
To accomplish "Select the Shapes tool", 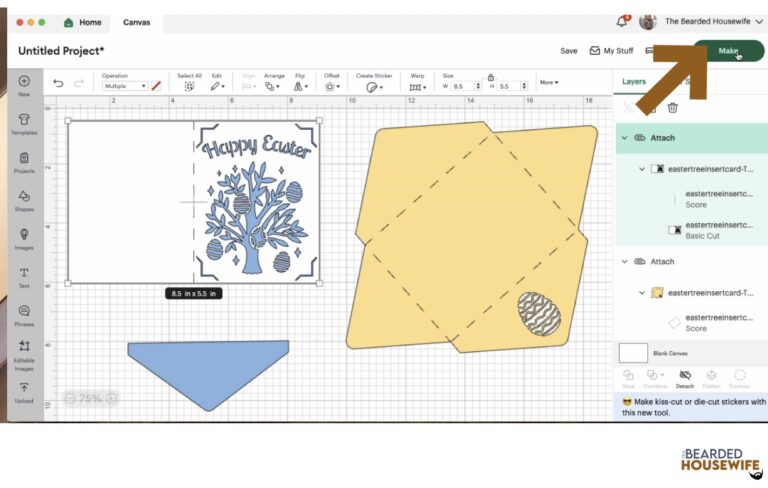I will click(x=24, y=199).
